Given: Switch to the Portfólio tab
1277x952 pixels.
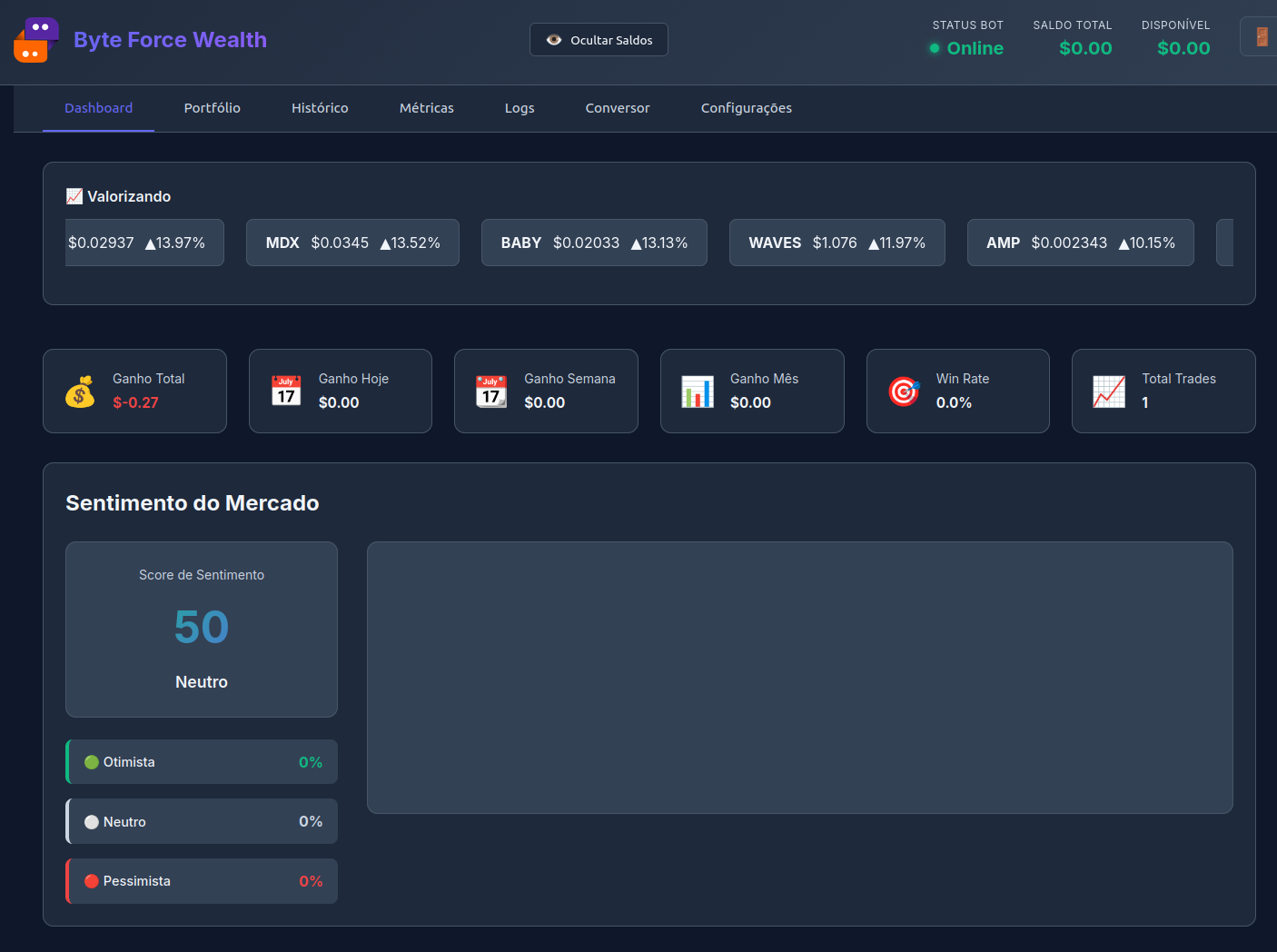Looking at the screenshot, I should point(212,108).
